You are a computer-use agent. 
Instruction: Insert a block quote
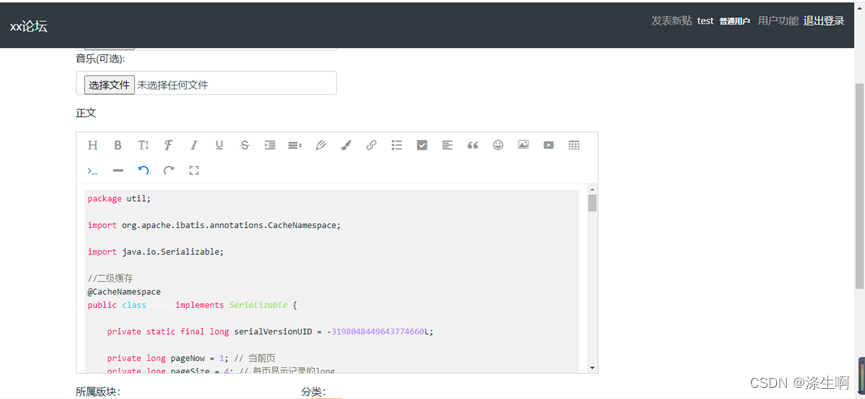click(x=472, y=145)
